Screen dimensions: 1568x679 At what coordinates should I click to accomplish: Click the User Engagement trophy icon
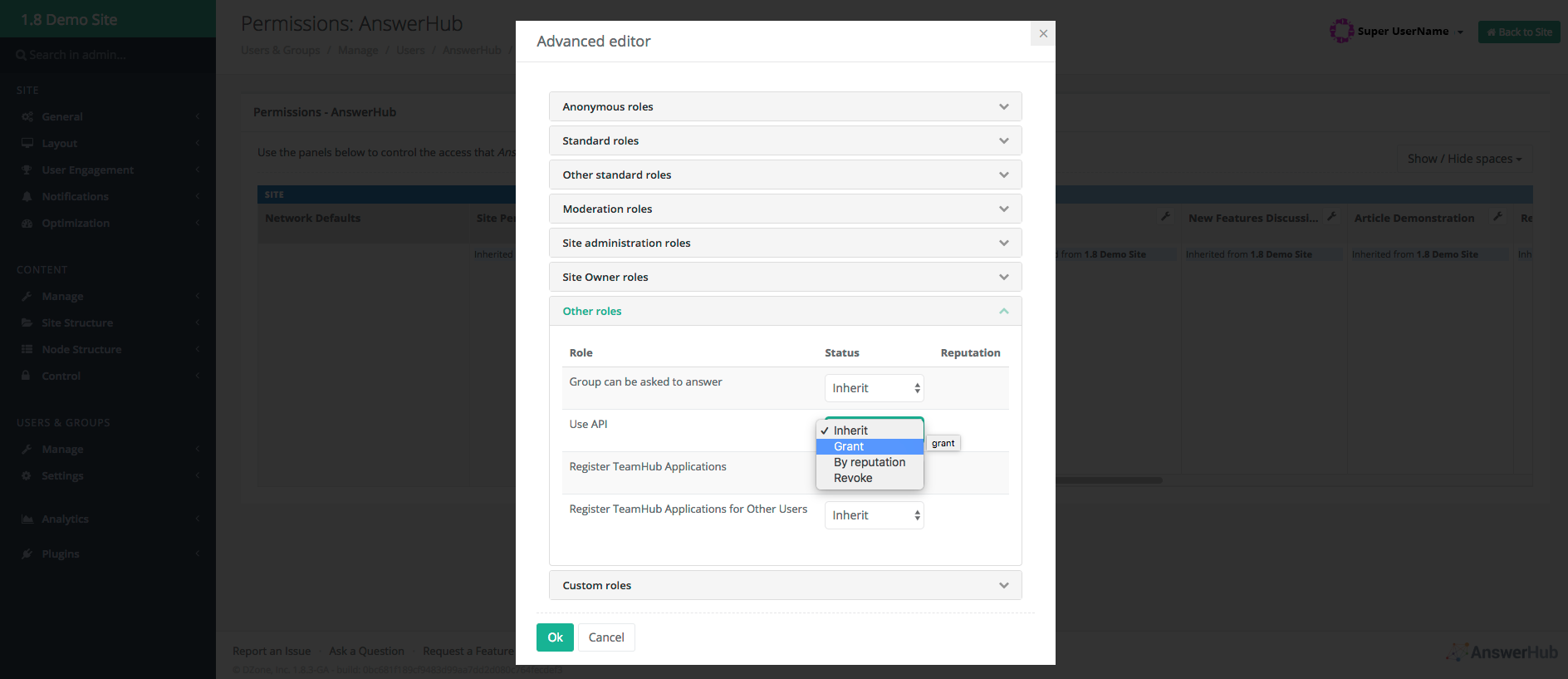tap(27, 170)
